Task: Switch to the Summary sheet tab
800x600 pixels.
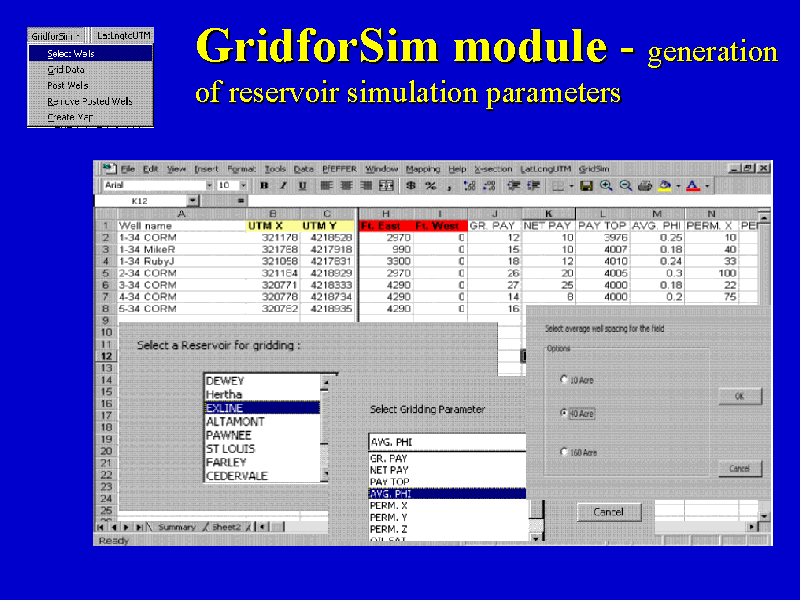Action: coord(177,527)
